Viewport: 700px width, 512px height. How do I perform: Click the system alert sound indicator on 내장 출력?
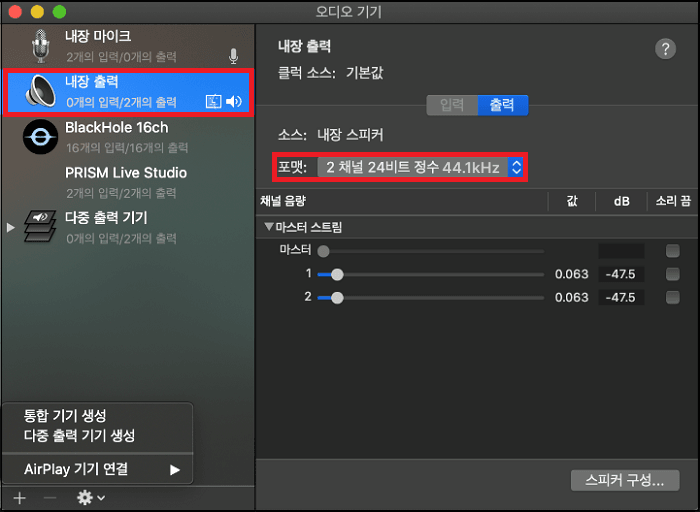tap(213, 101)
